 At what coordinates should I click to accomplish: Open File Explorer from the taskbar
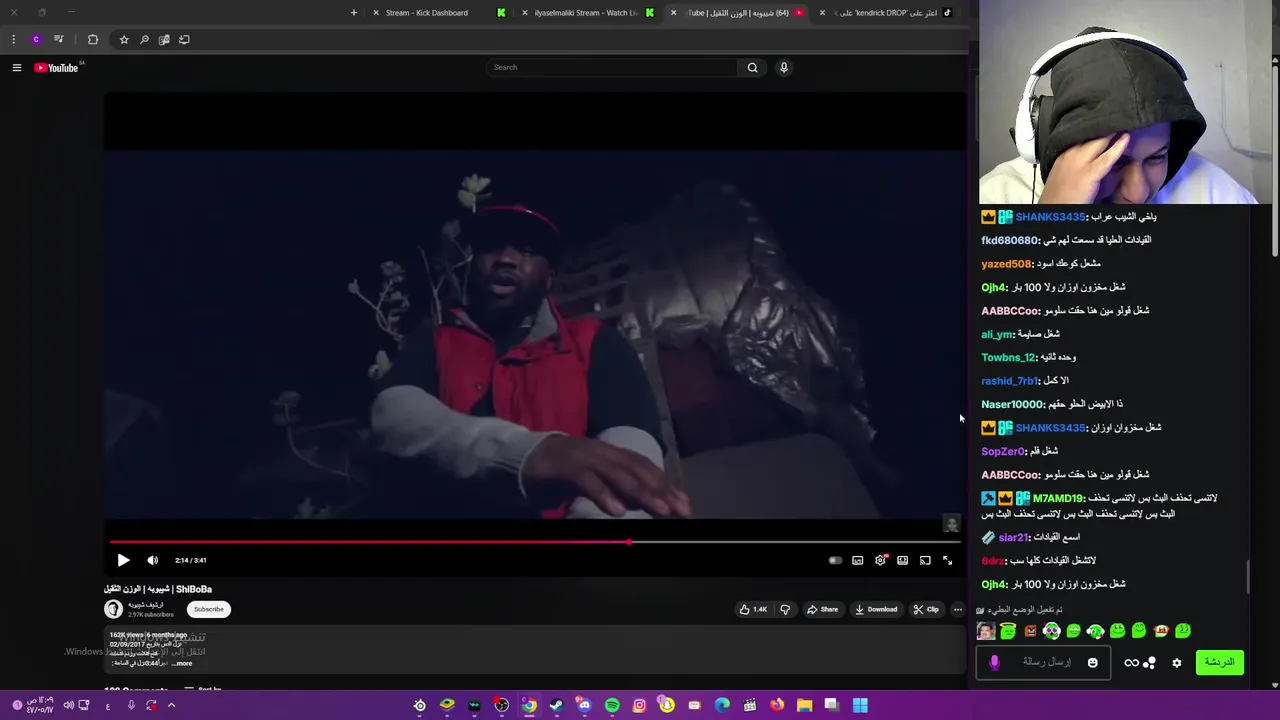804,705
